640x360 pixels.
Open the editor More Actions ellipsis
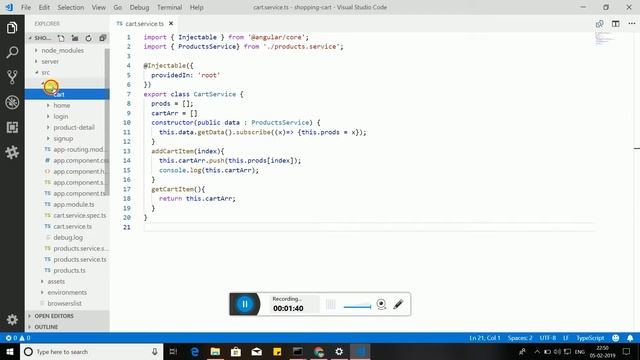coord(631,24)
